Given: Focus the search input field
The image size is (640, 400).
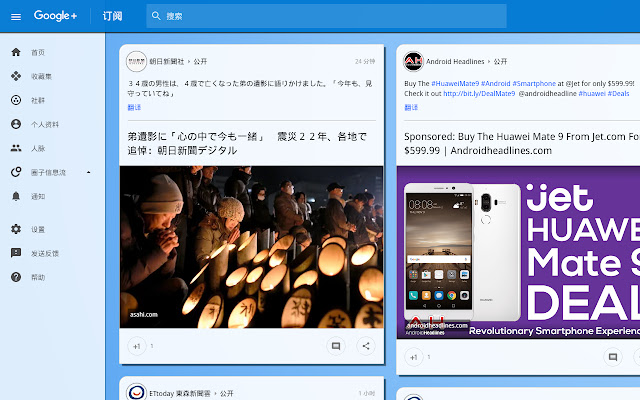Looking at the screenshot, I should pyautogui.click(x=327, y=16).
